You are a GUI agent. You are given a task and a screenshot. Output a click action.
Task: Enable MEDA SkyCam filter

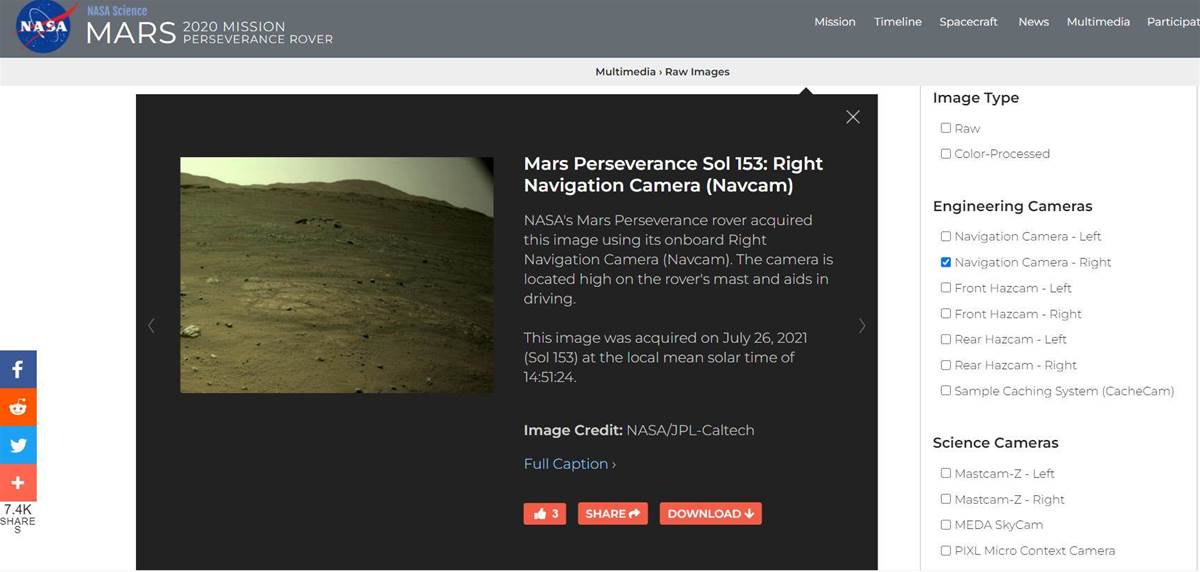[946, 525]
